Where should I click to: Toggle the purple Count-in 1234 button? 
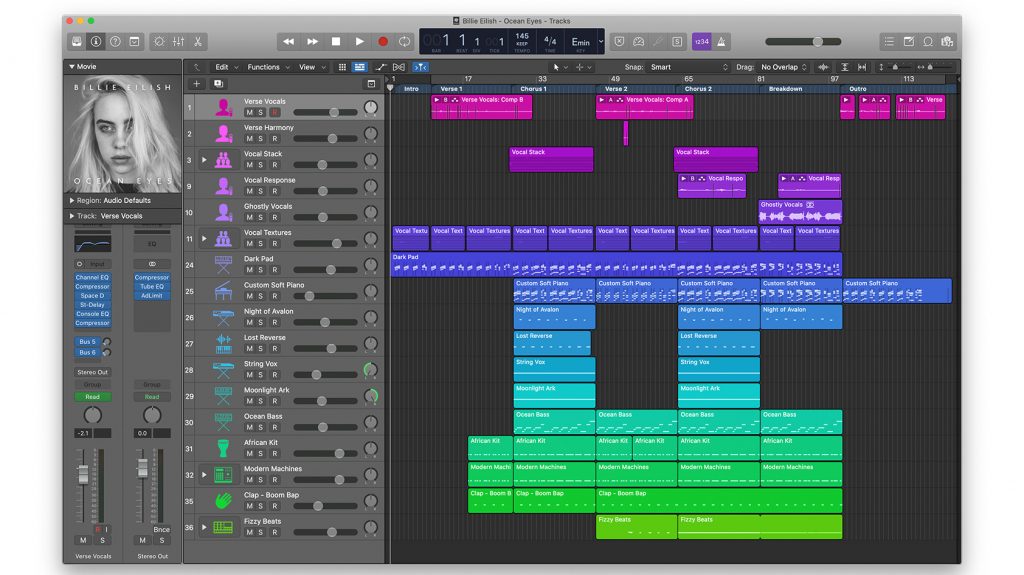pos(701,42)
